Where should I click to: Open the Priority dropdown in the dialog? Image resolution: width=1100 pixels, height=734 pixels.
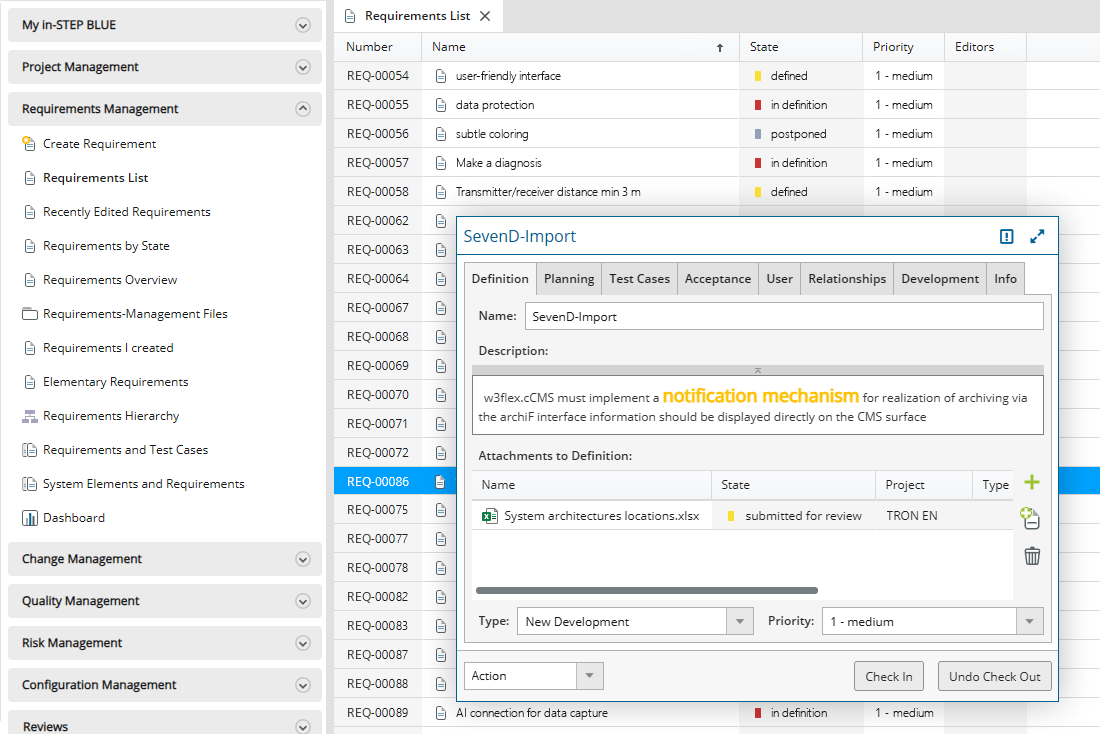click(x=1030, y=621)
